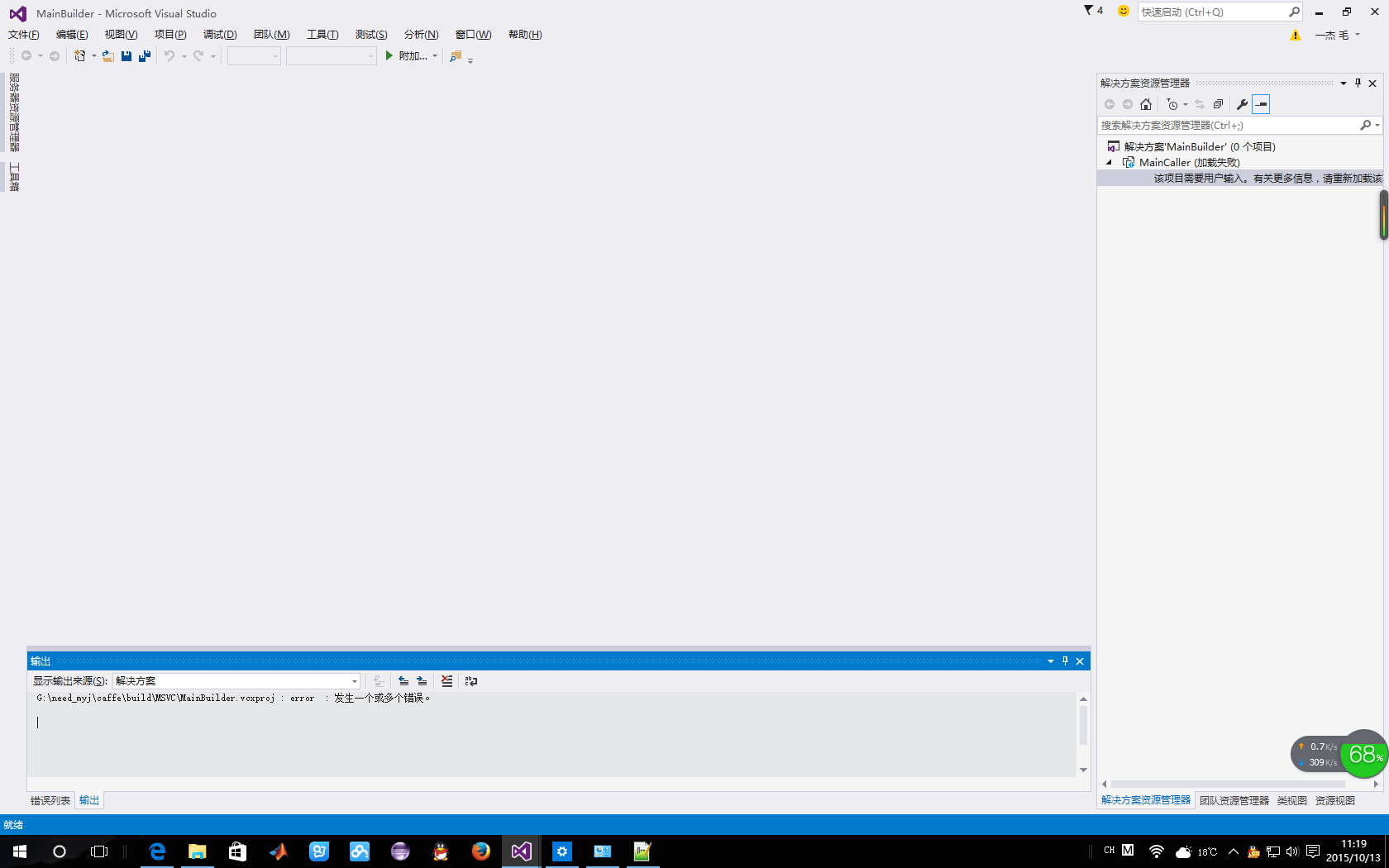Toggle auto-hide pin of Solution Explorer

(1358, 83)
